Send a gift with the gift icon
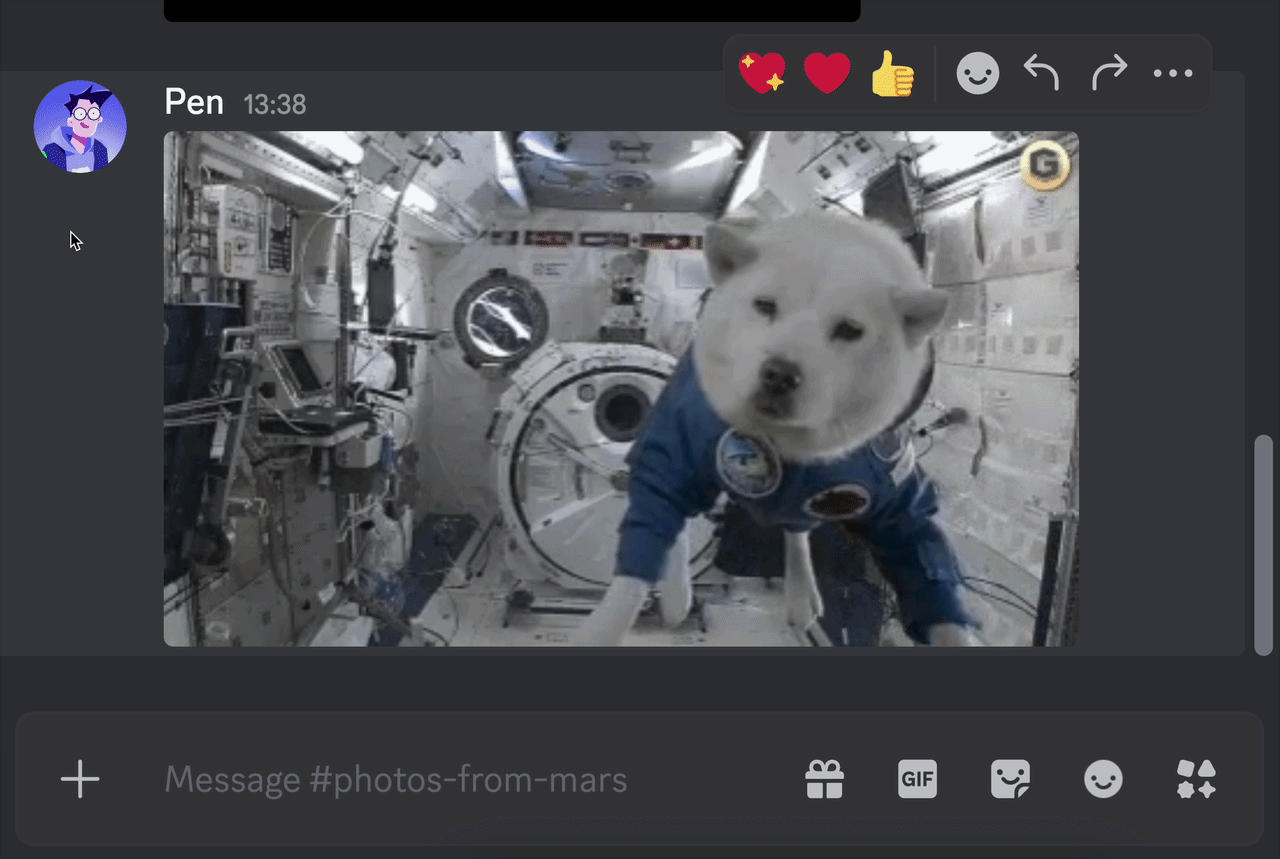The height and width of the screenshot is (859, 1280). tap(825, 779)
